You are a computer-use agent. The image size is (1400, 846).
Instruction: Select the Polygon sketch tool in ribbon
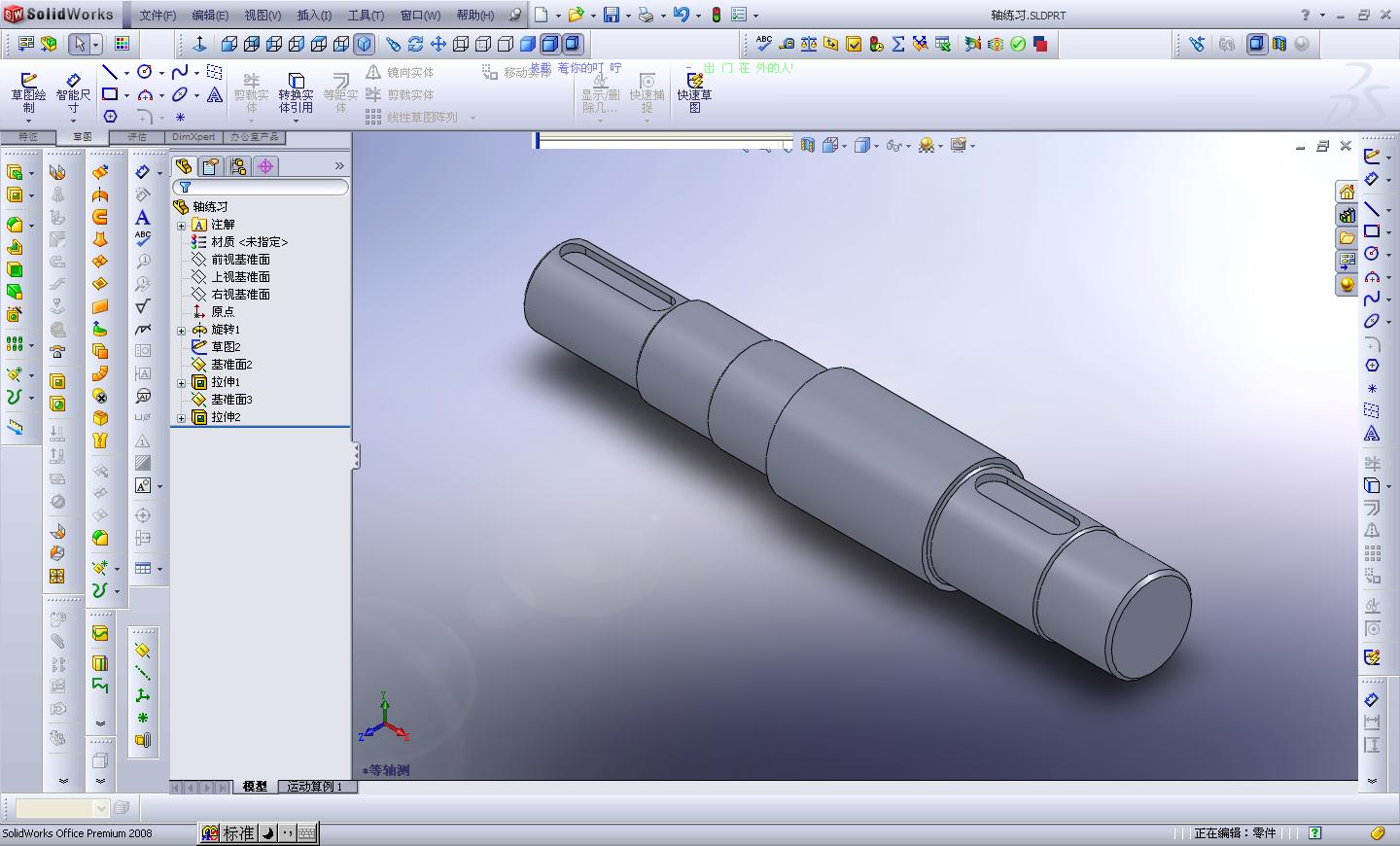pyautogui.click(x=110, y=117)
